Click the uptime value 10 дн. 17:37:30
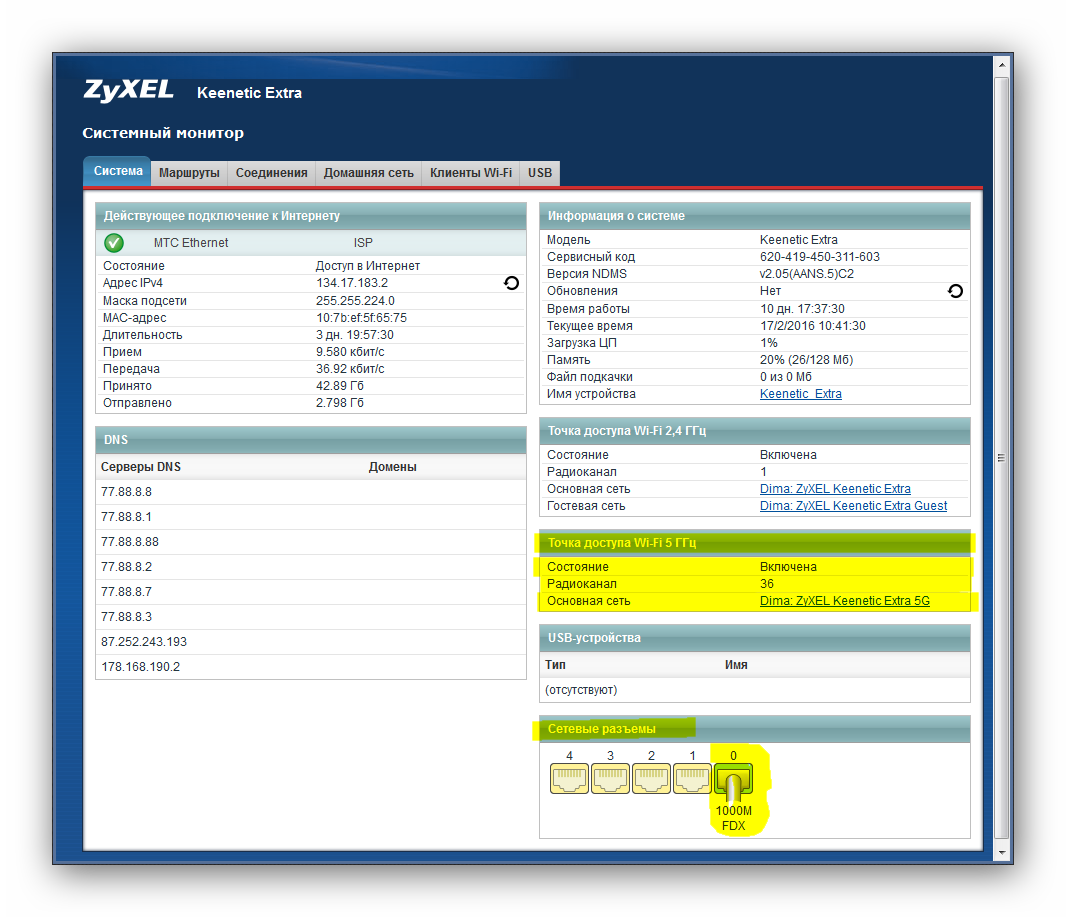The width and height of the screenshot is (1066, 917). click(802, 309)
